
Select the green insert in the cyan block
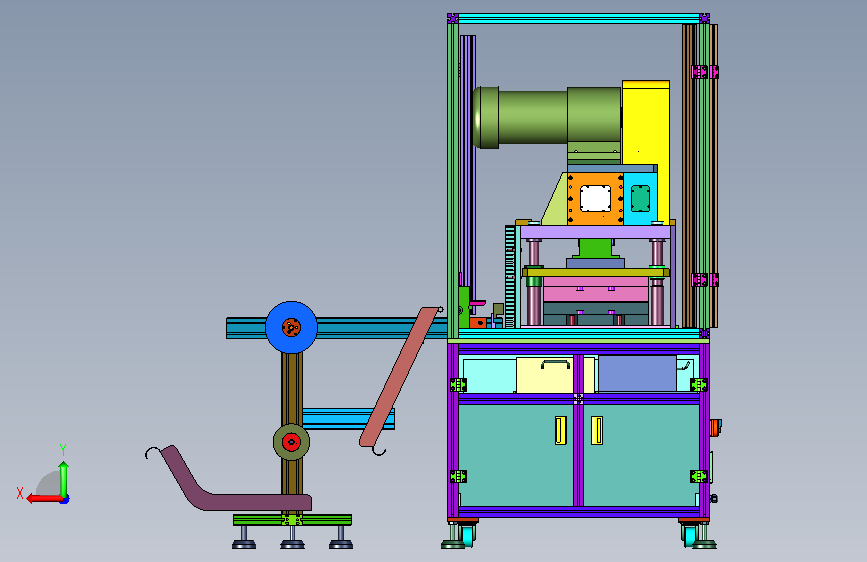(x=640, y=199)
